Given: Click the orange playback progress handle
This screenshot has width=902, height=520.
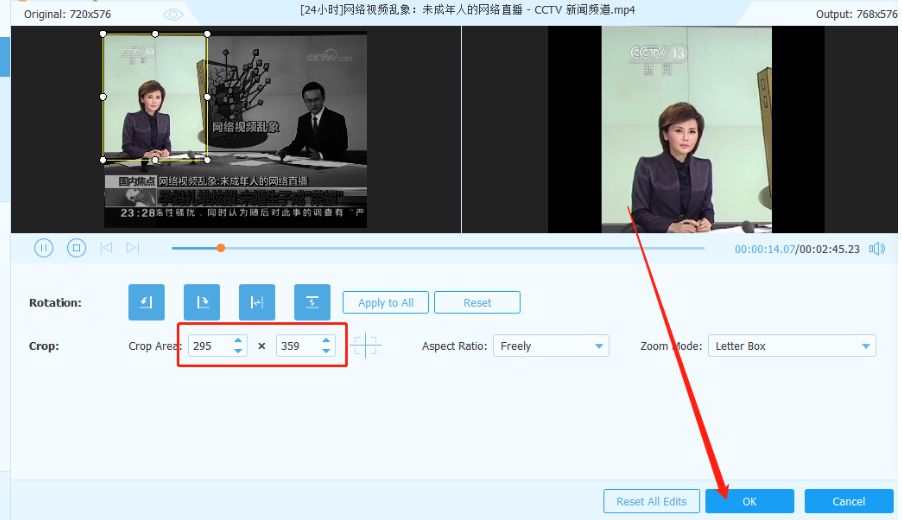Looking at the screenshot, I should (221, 248).
